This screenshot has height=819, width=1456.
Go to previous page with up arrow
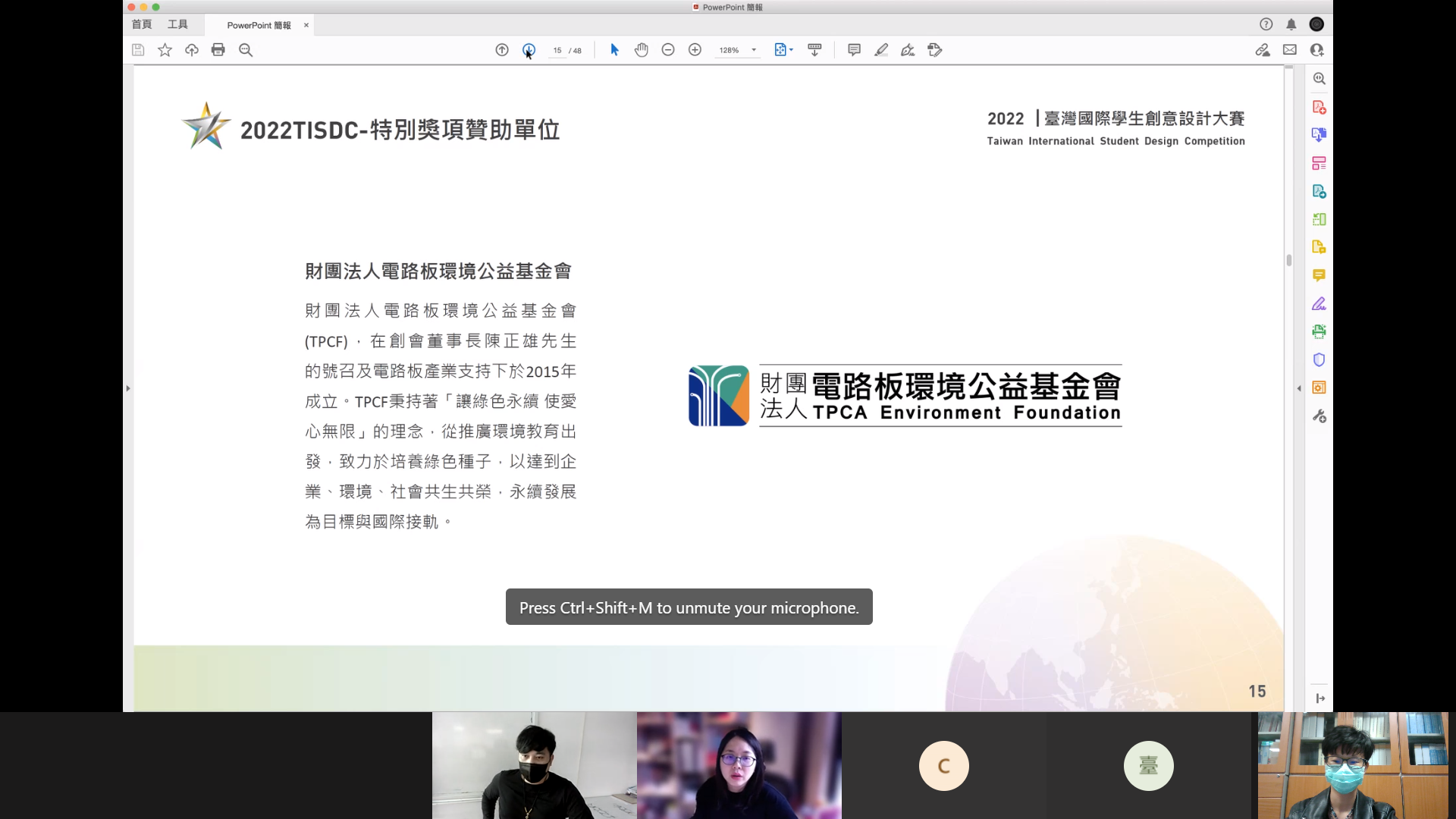pos(502,50)
